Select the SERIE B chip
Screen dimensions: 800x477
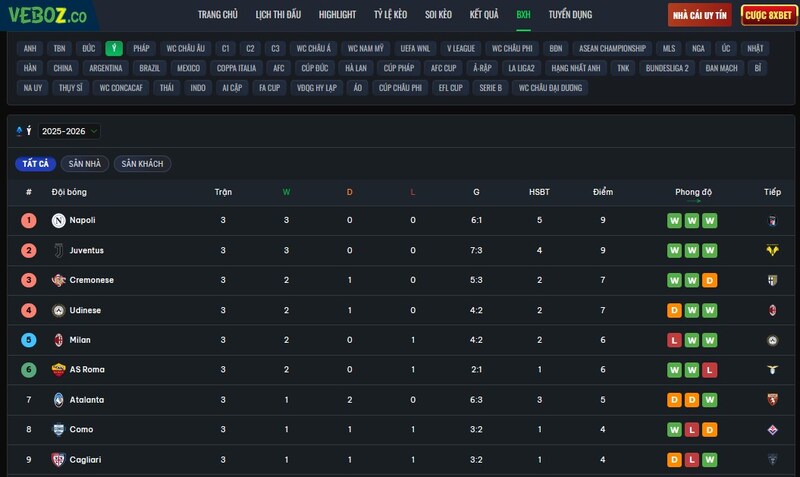point(490,88)
